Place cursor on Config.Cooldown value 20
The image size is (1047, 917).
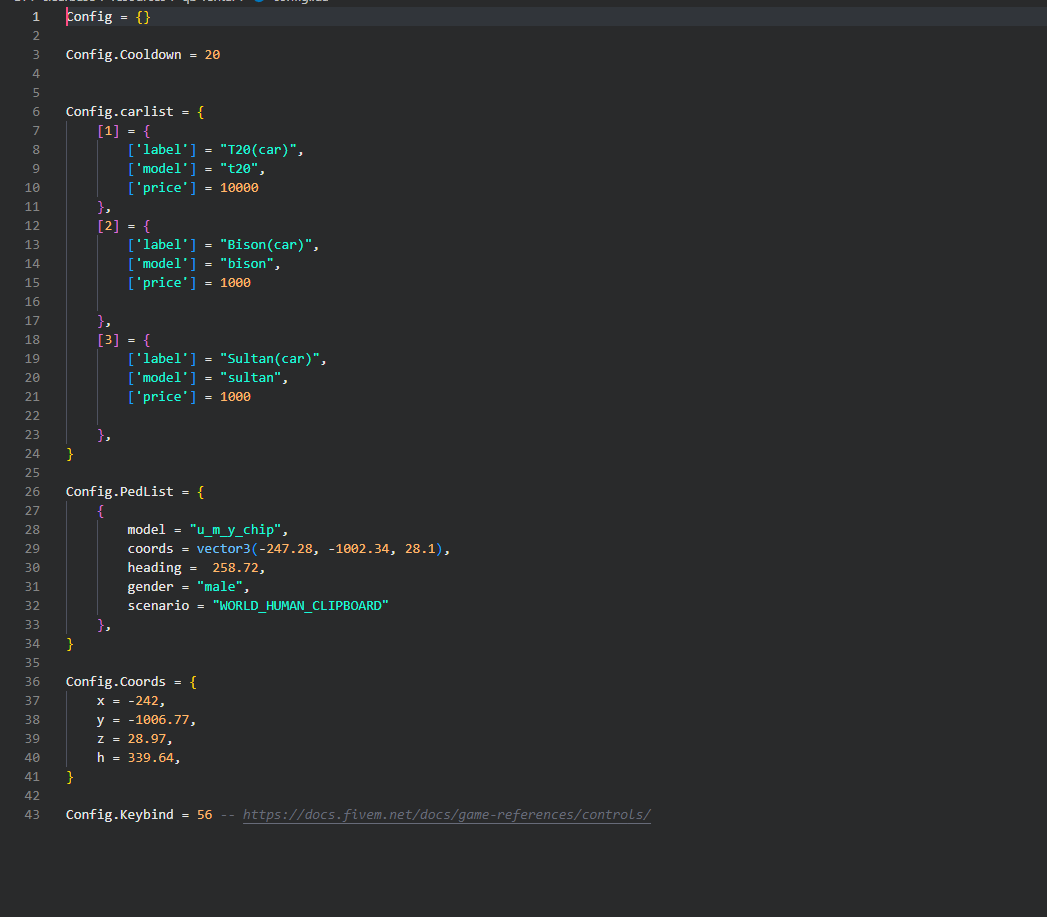click(212, 55)
